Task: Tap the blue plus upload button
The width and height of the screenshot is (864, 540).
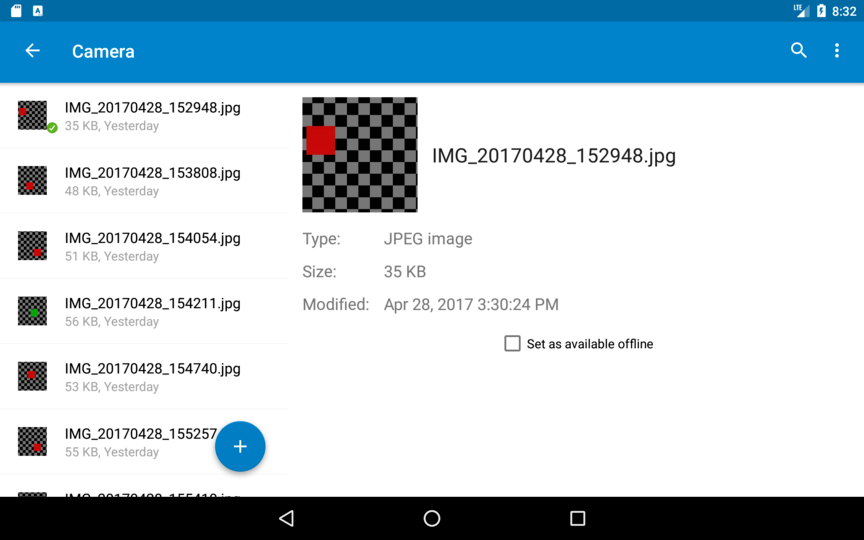Action: [x=240, y=446]
